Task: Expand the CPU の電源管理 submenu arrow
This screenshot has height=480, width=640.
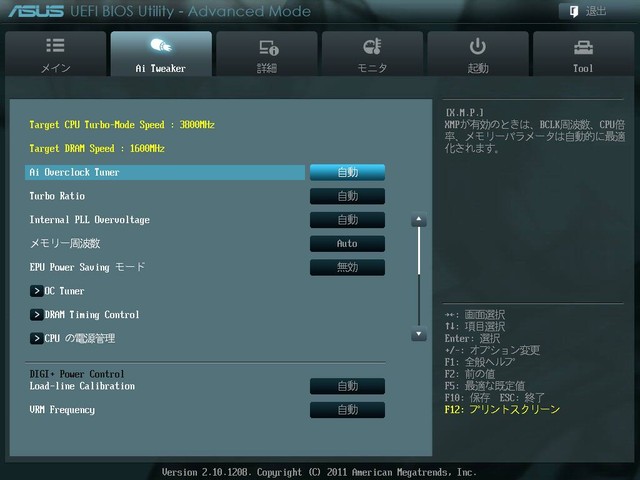Action: coord(36,338)
